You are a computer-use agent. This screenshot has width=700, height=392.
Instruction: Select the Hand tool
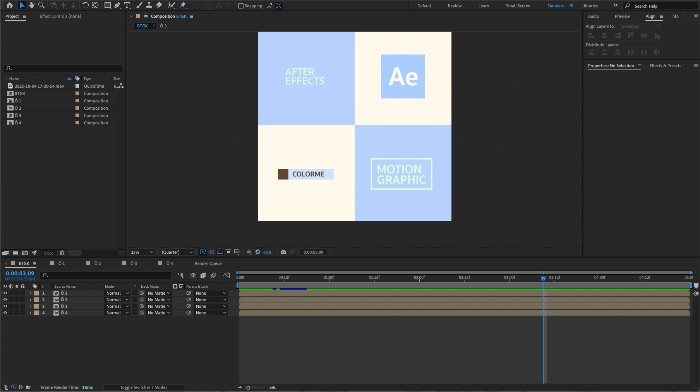coord(31,5)
